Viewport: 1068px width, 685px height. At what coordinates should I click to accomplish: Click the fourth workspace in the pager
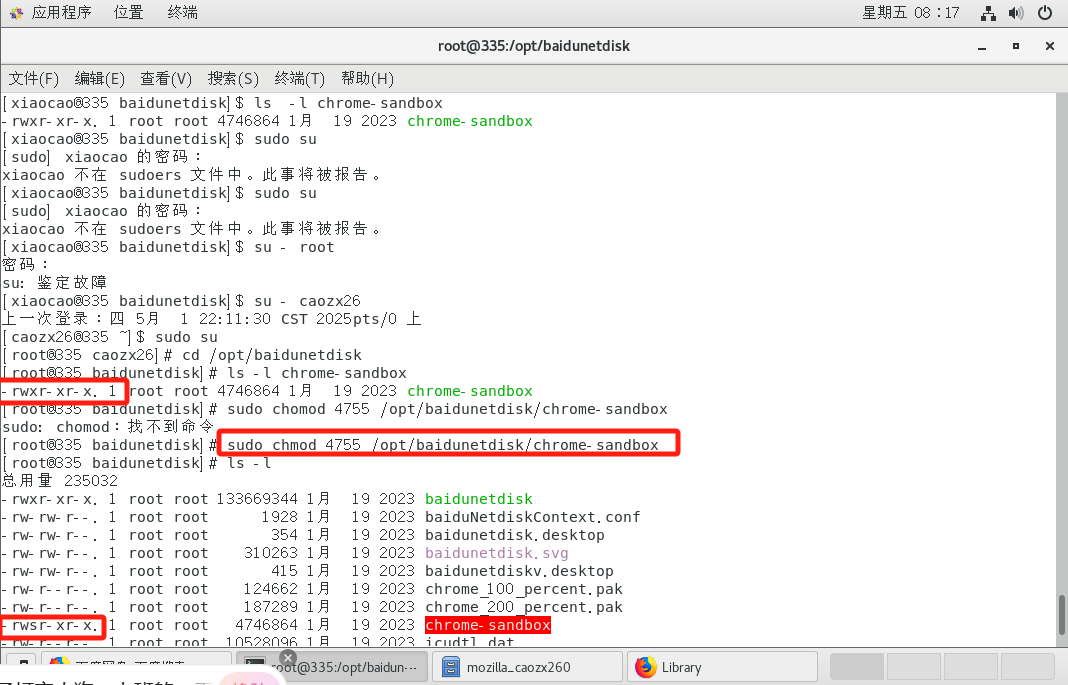point(1028,667)
